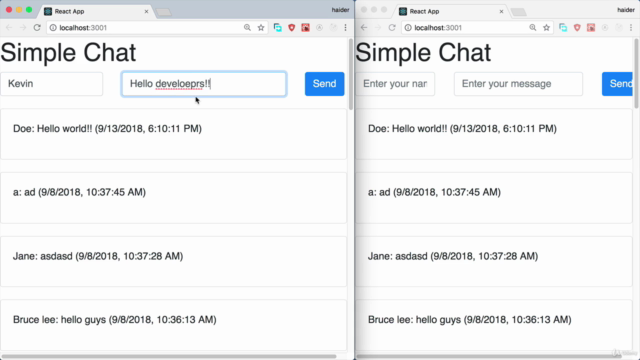Image resolution: width=640 pixels, height=360 pixels.
Task: Select Doe: Hello world!! message in right chat
Action: 494,134
